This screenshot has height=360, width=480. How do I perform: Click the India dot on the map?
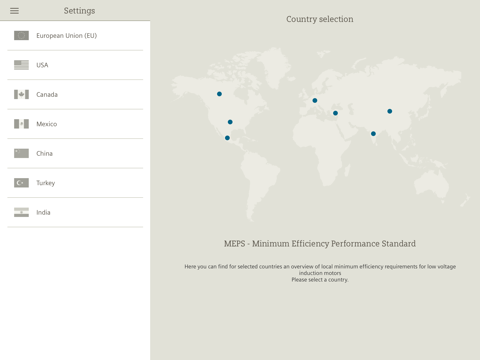373,134
